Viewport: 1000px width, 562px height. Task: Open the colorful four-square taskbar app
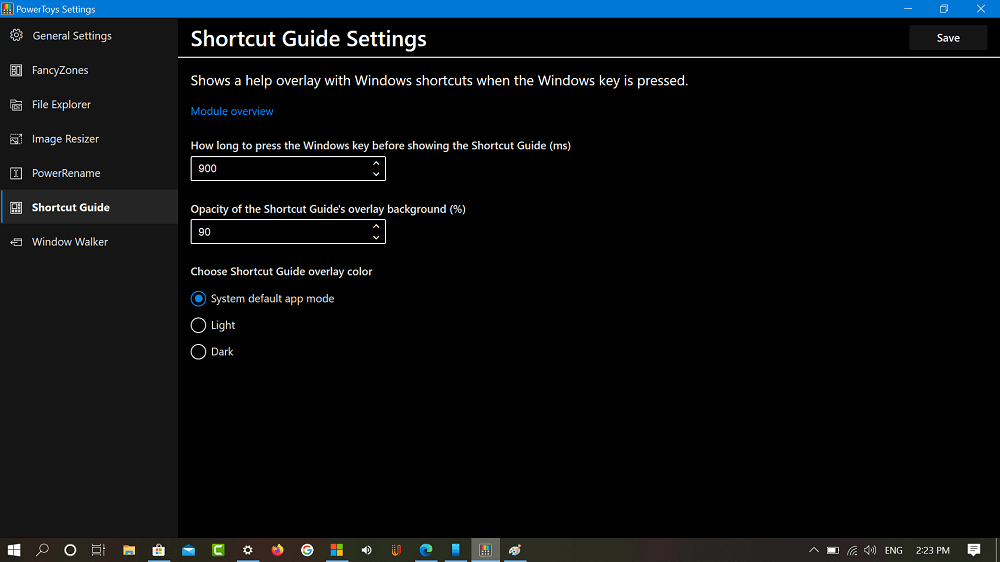point(337,550)
